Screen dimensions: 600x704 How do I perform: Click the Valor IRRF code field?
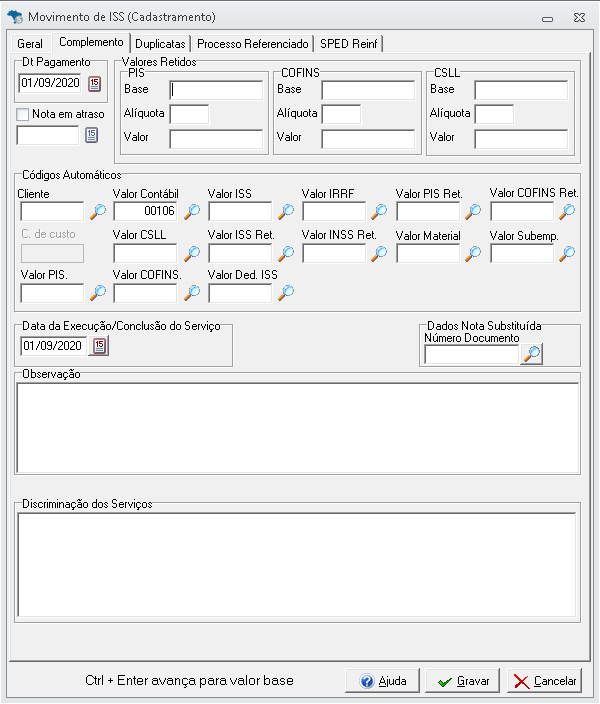(x=334, y=211)
